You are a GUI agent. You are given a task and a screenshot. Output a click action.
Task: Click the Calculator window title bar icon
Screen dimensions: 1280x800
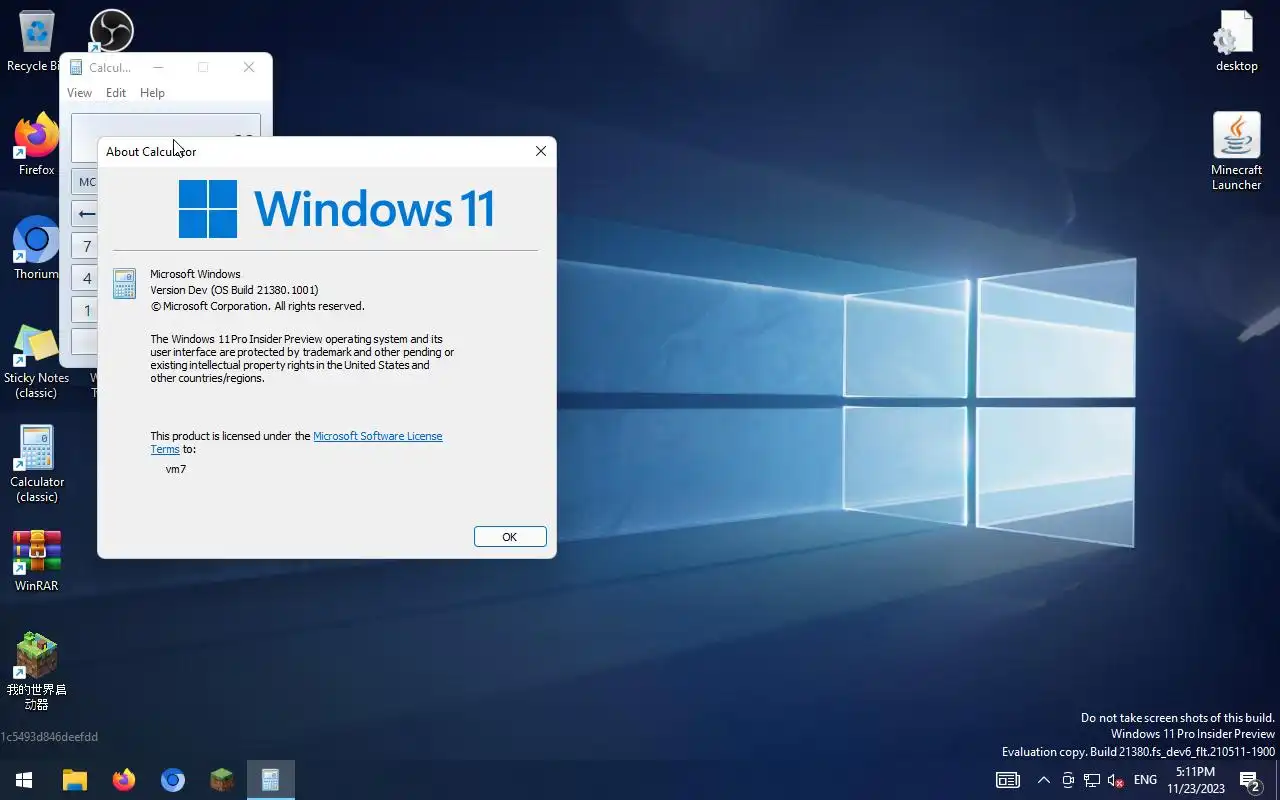pos(76,67)
